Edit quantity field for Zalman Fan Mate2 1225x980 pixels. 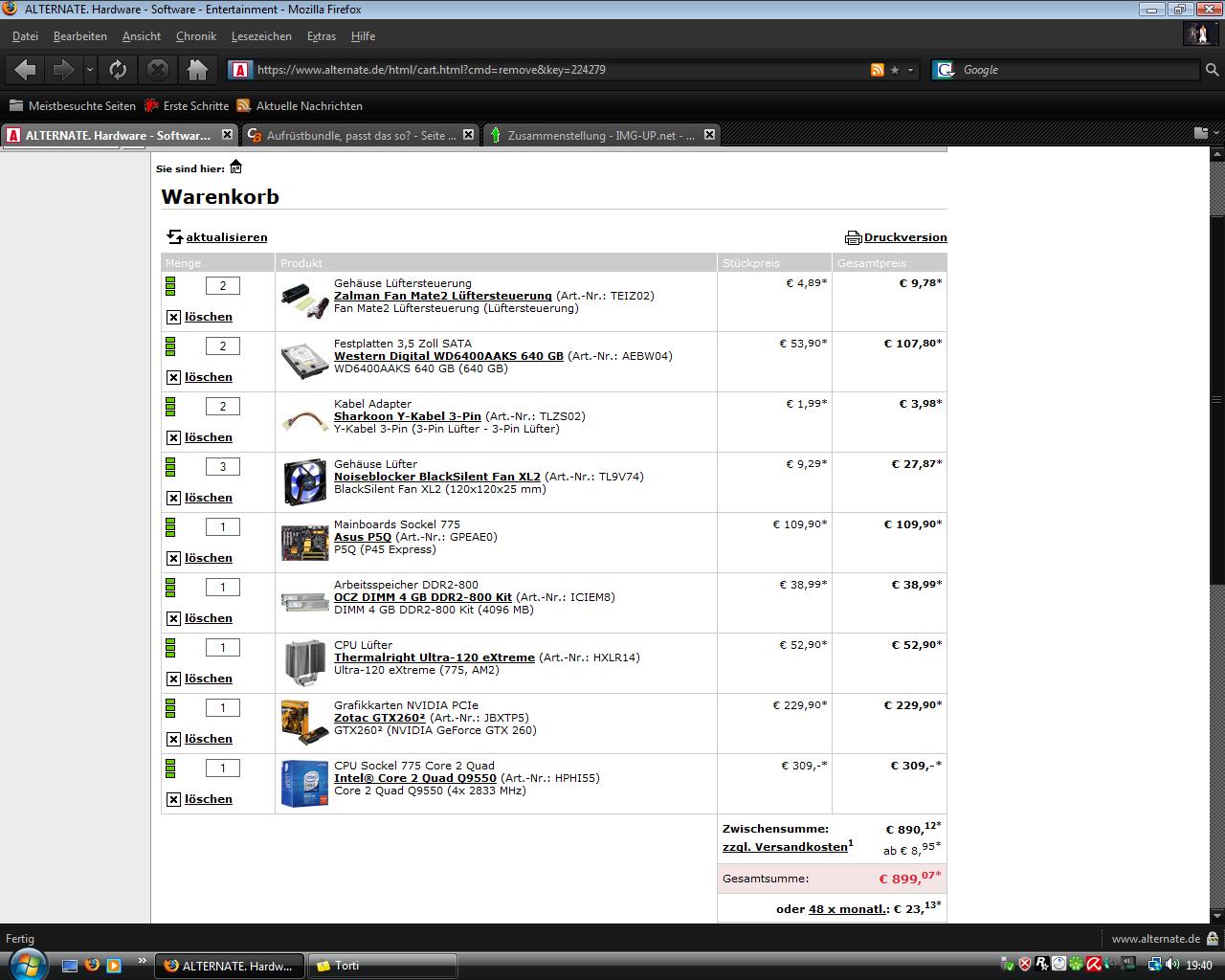pyautogui.click(x=223, y=286)
